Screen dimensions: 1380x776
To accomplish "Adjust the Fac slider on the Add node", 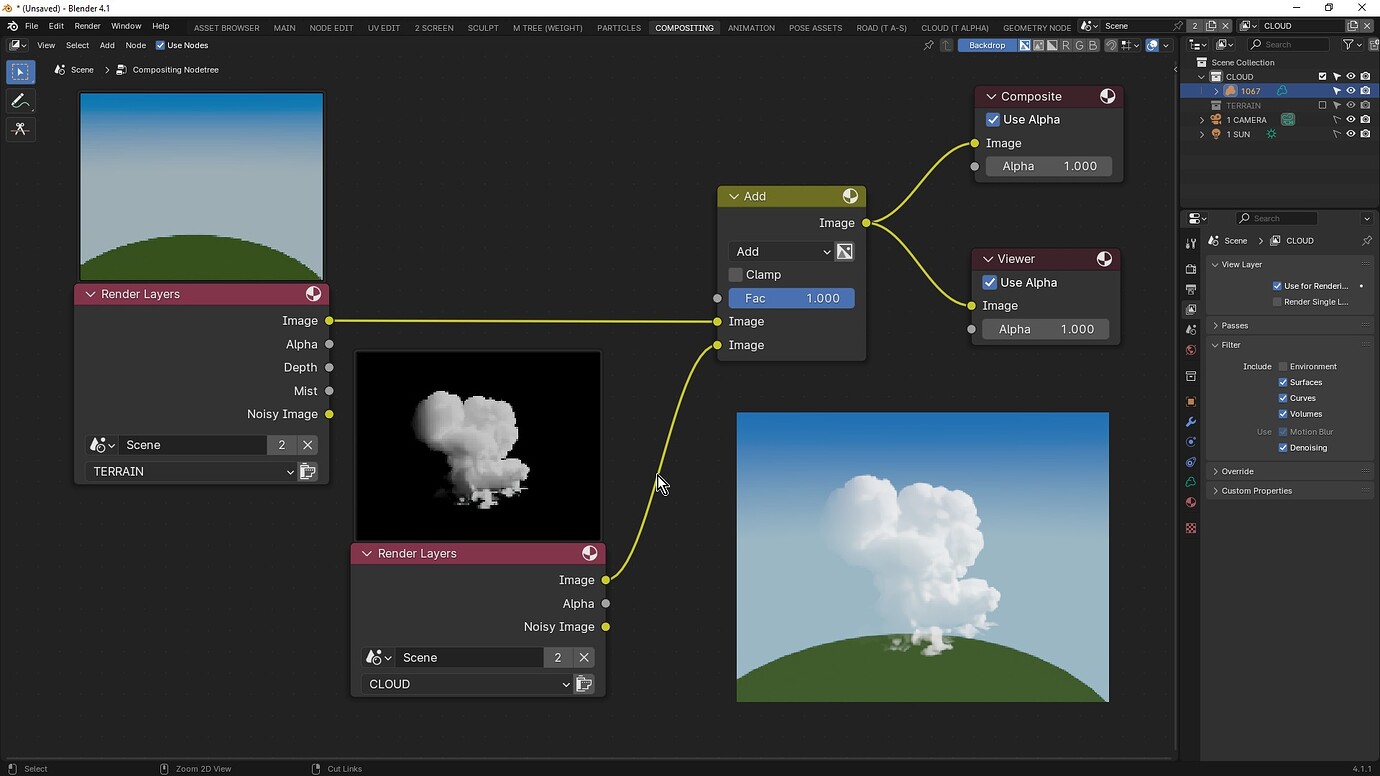I will pyautogui.click(x=791, y=298).
